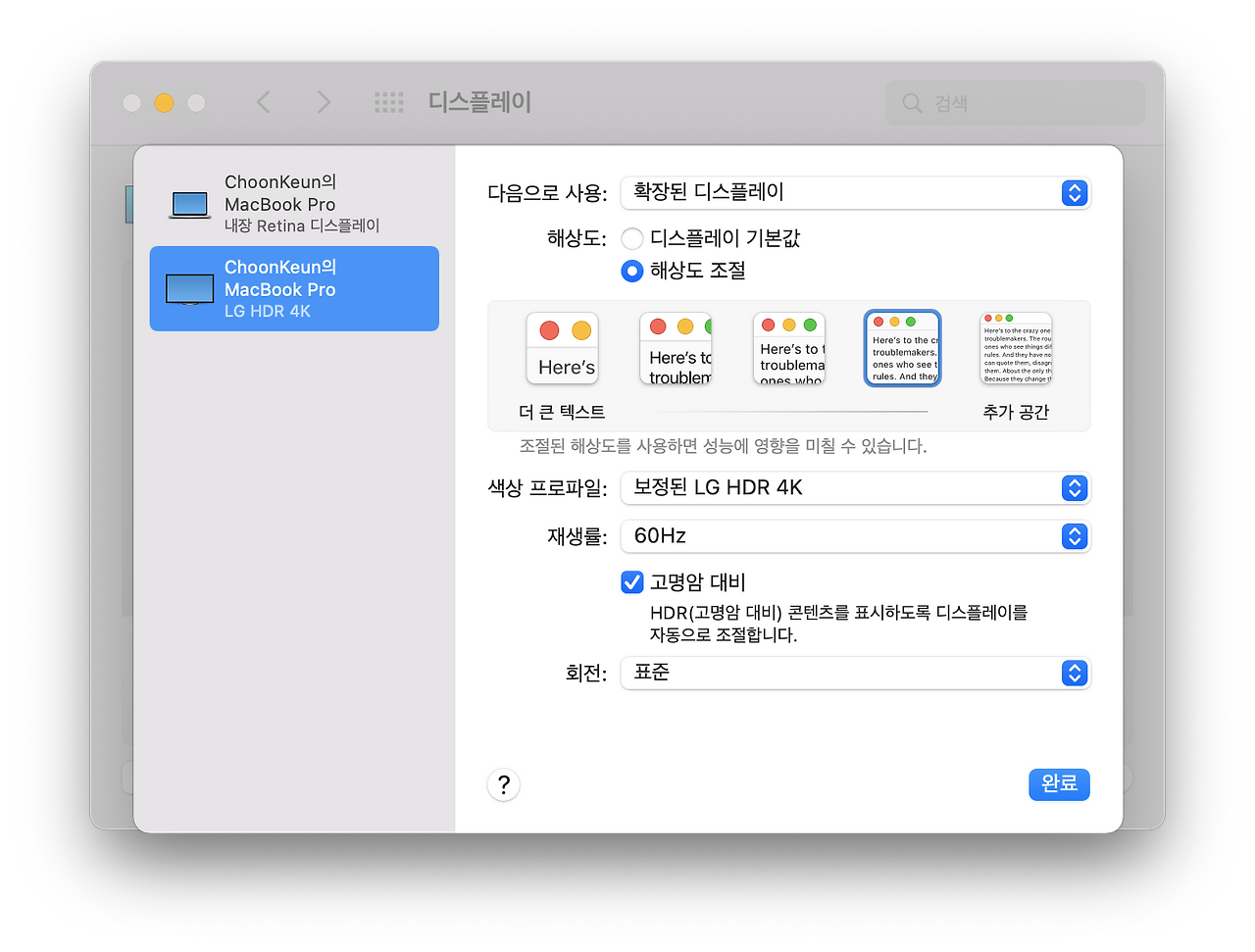Image resolution: width=1255 pixels, height=952 pixels.
Task: Click the search magnifier icon
Action: 911,102
